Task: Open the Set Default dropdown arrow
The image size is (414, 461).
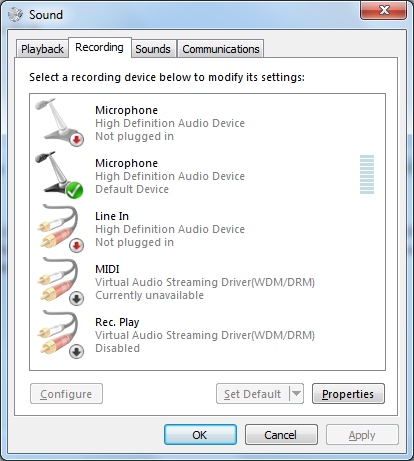Action: coord(296,394)
